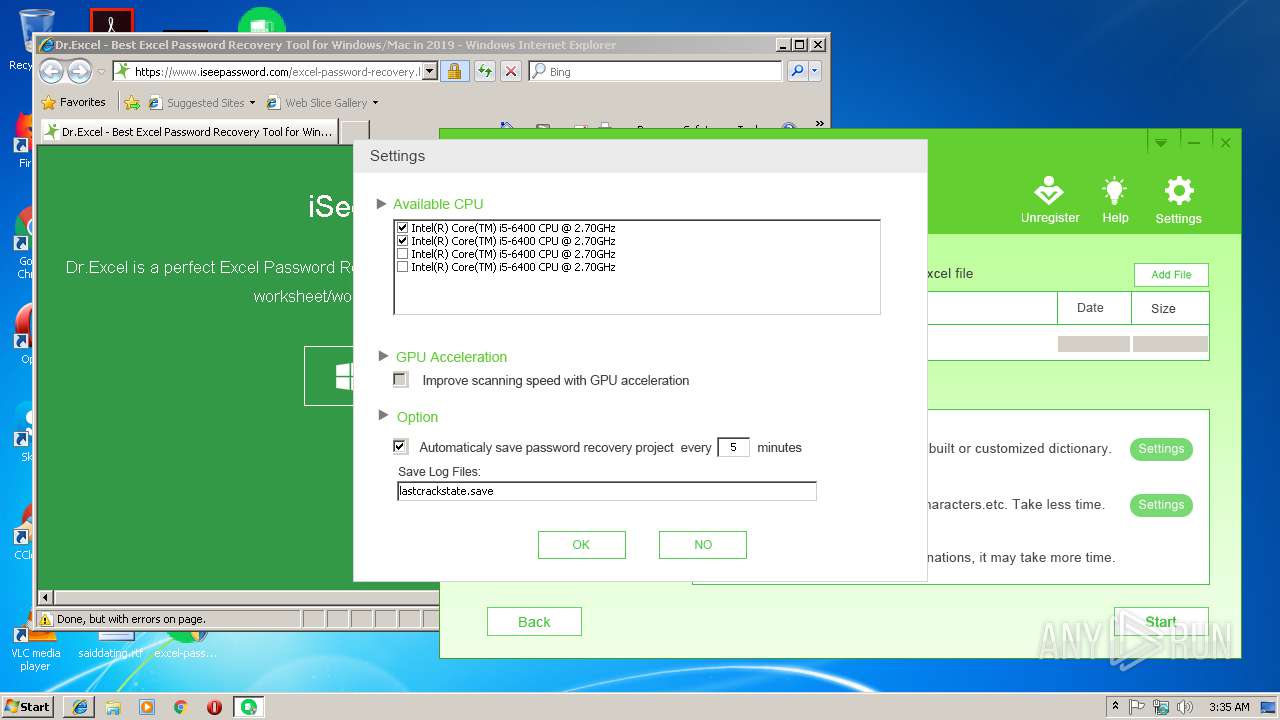Viewport: 1280px width, 720px height.
Task: Click the network tray icon
Action: 1161,707
